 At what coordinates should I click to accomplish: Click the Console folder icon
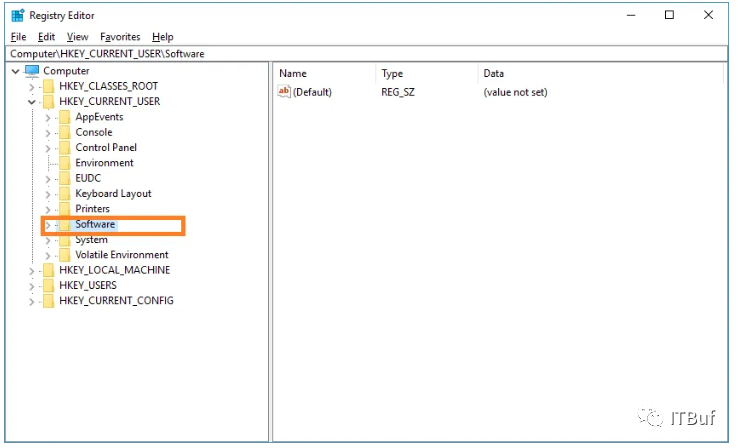(x=64, y=133)
